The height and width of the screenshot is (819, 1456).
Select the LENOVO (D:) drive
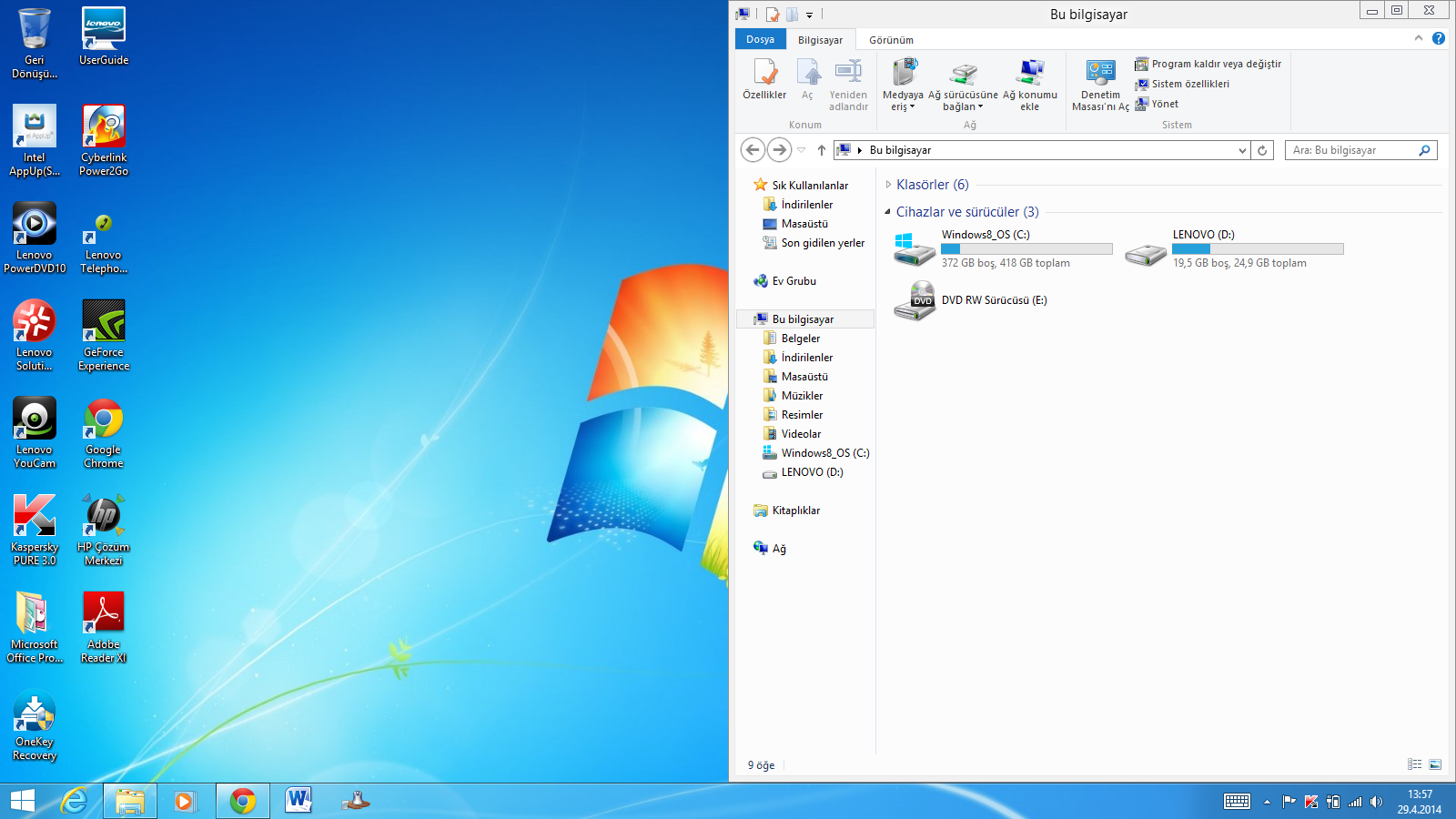[x=1233, y=248]
